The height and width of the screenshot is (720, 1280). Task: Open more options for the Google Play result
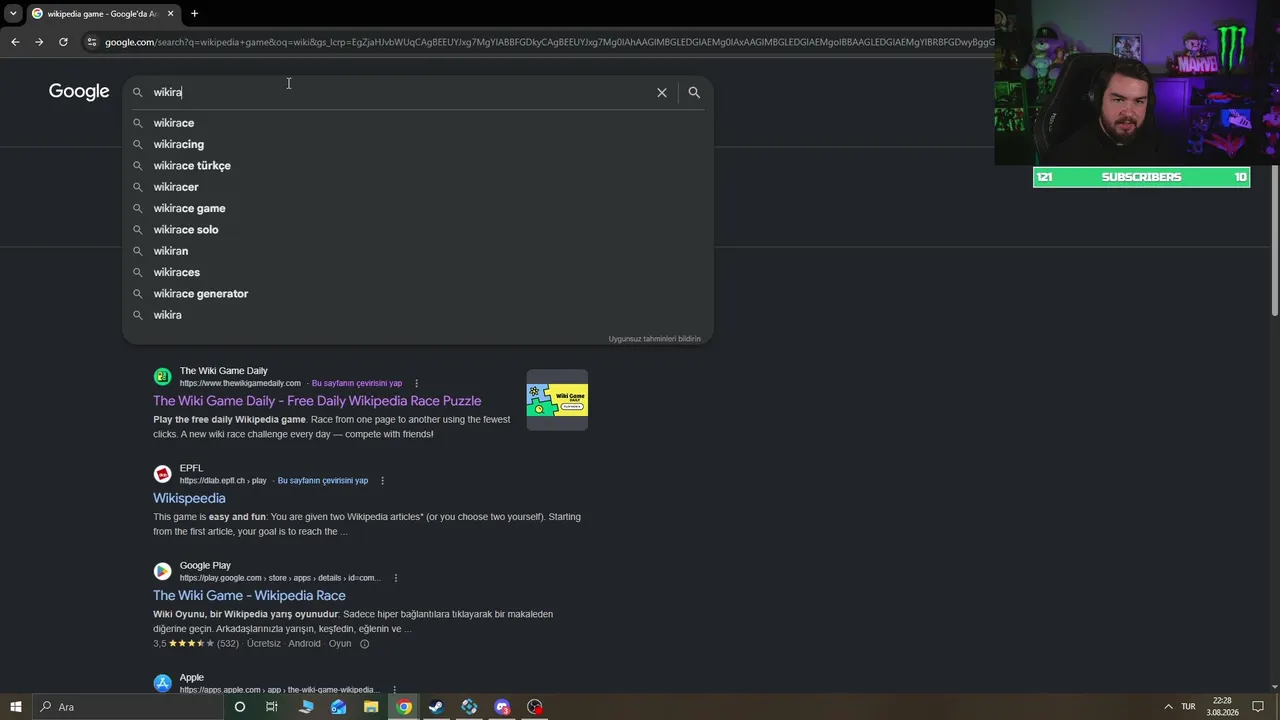(396, 578)
